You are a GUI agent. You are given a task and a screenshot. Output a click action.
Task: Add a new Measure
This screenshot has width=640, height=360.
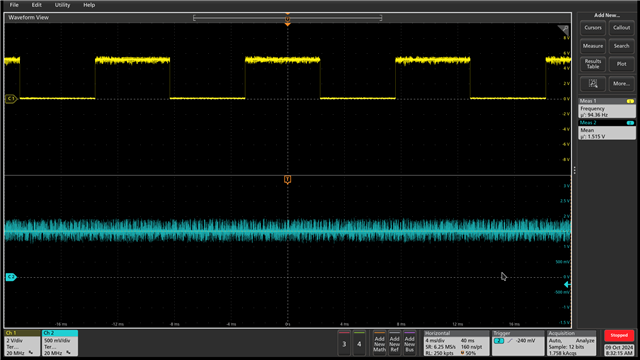click(x=593, y=46)
